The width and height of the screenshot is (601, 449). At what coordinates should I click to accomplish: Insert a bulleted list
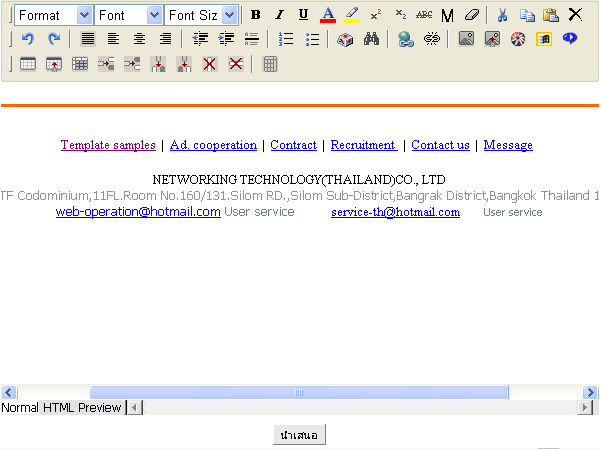312,39
